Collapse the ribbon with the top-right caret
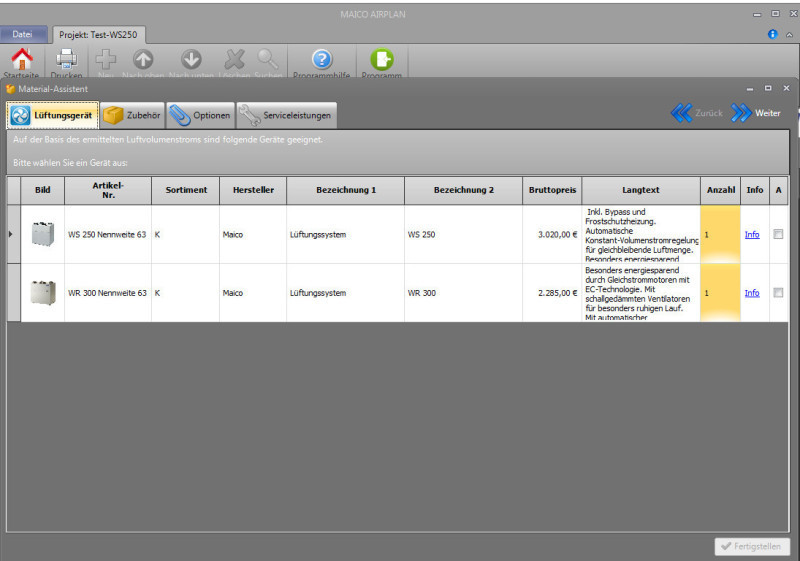 point(789,35)
